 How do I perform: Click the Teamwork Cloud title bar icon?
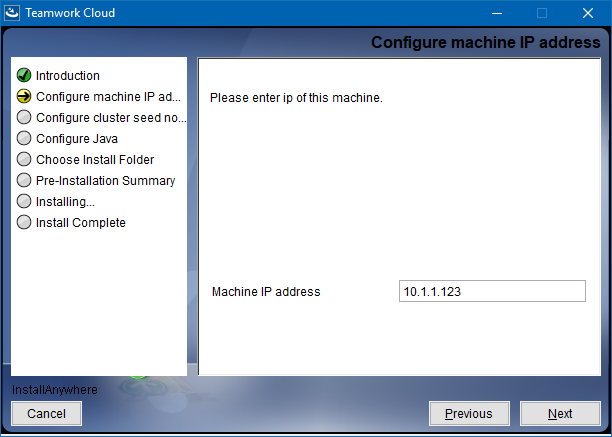12,13
